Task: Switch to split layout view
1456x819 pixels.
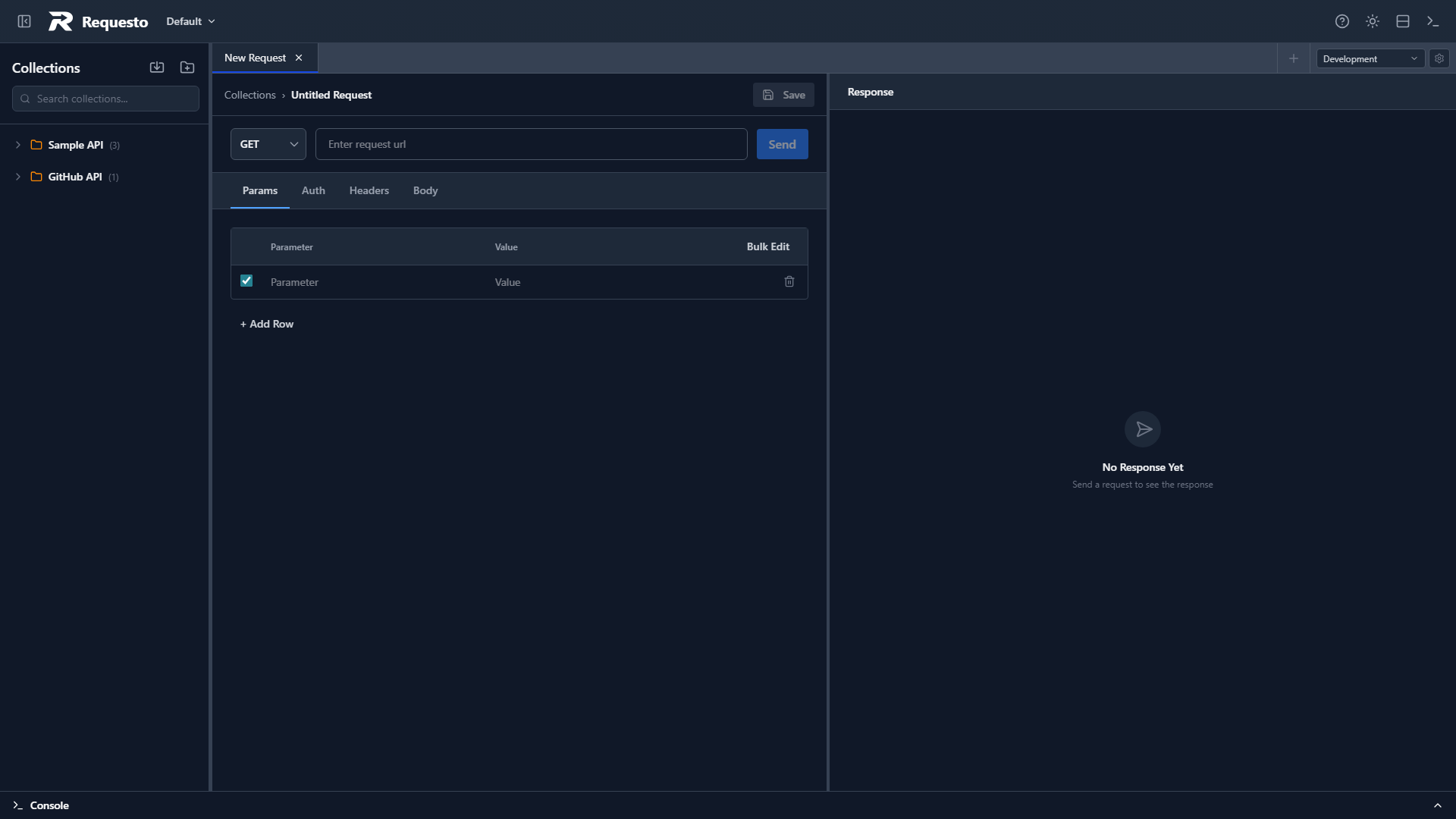Action: coord(1402,21)
